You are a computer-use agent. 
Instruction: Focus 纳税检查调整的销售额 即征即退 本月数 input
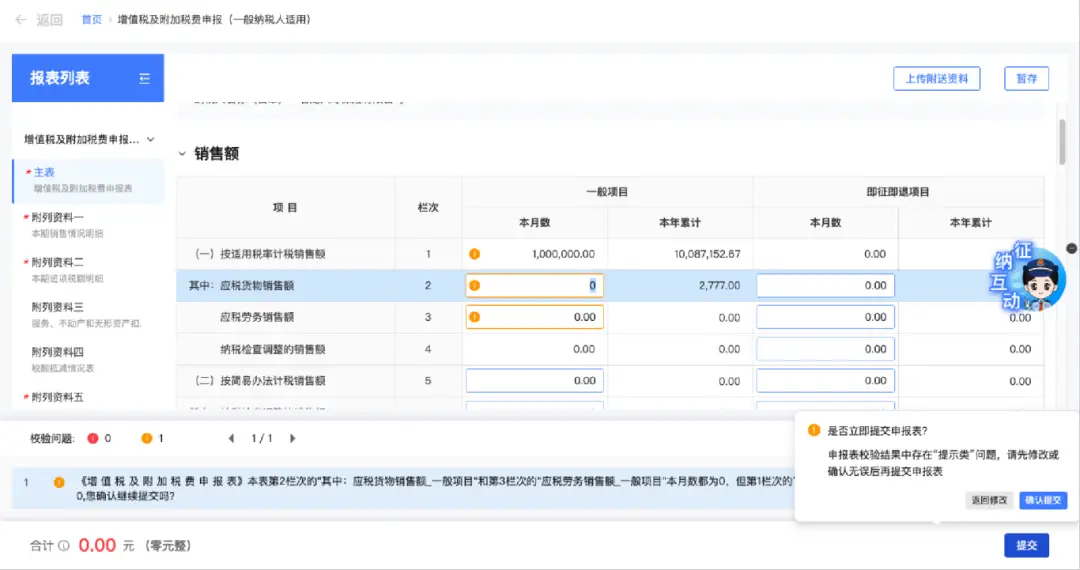pos(825,349)
